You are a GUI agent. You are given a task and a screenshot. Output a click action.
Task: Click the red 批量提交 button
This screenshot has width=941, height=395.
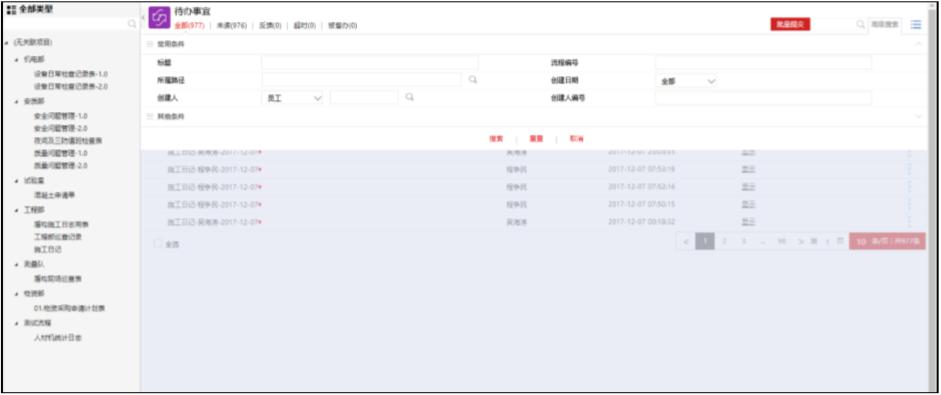[790, 24]
